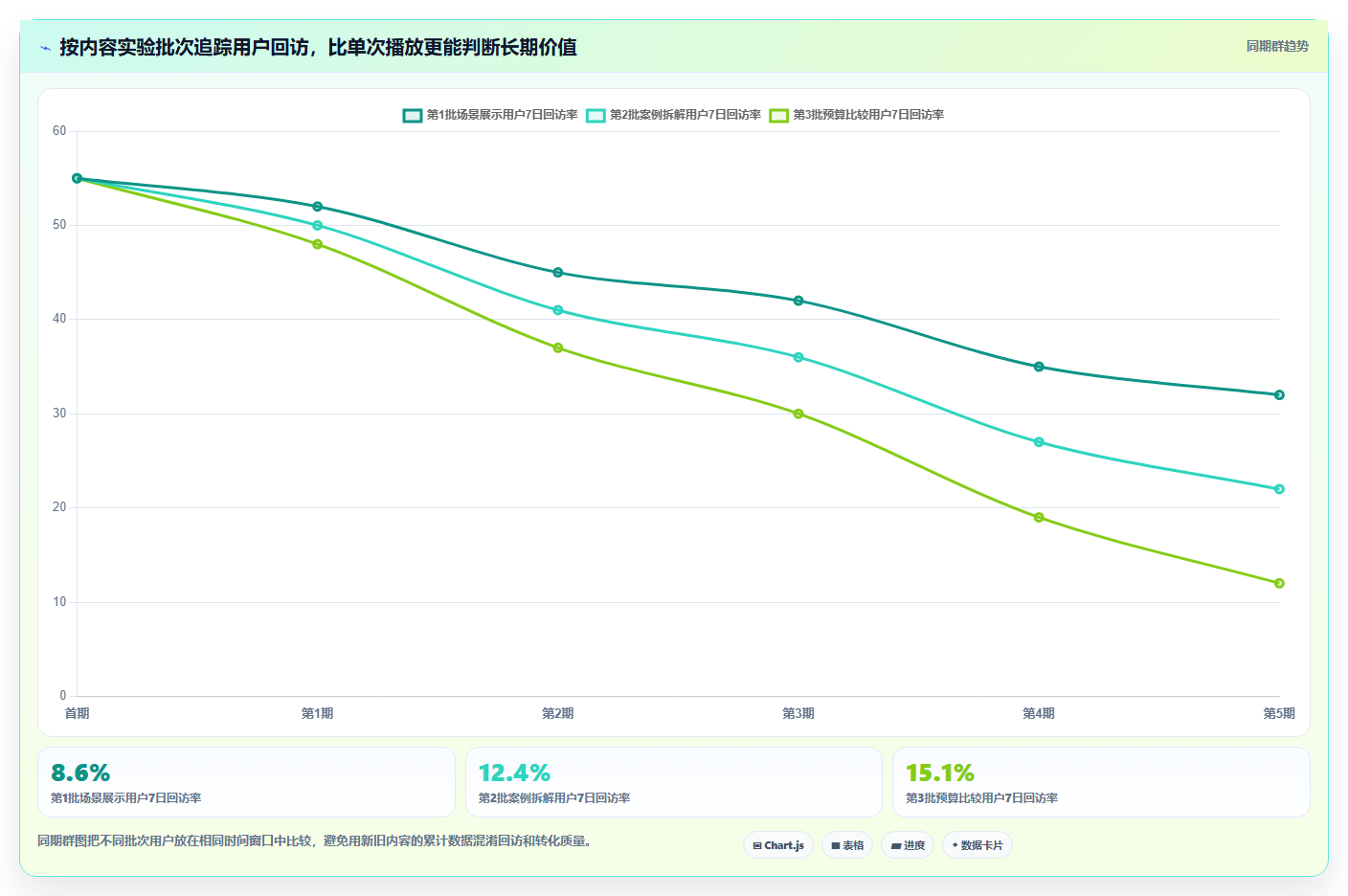Click x-axis label 第1期
The height and width of the screenshot is (896, 1348).
tap(318, 714)
